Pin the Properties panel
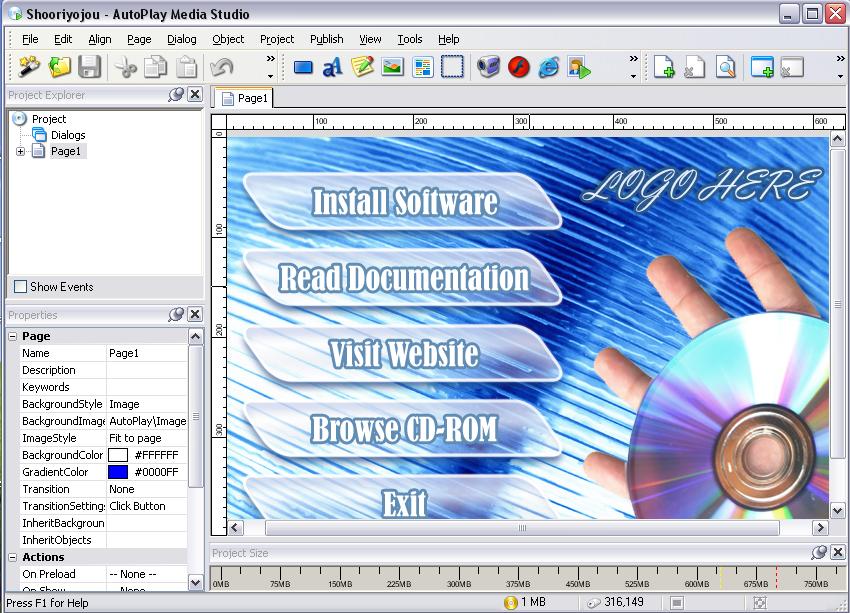This screenshot has width=850, height=613. pos(176,314)
